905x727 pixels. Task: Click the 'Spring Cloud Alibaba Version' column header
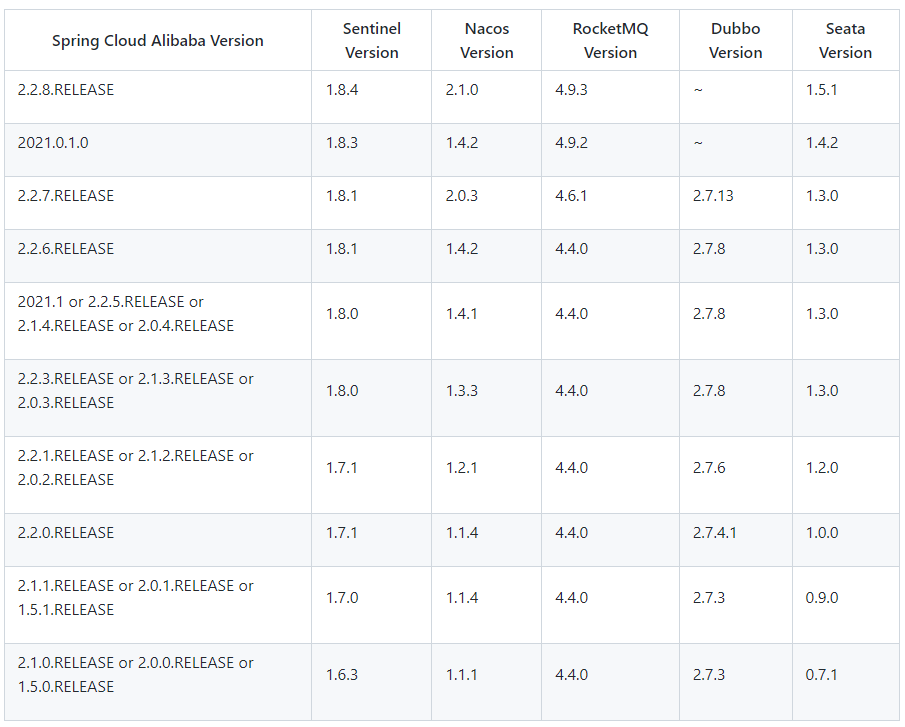tap(158, 41)
